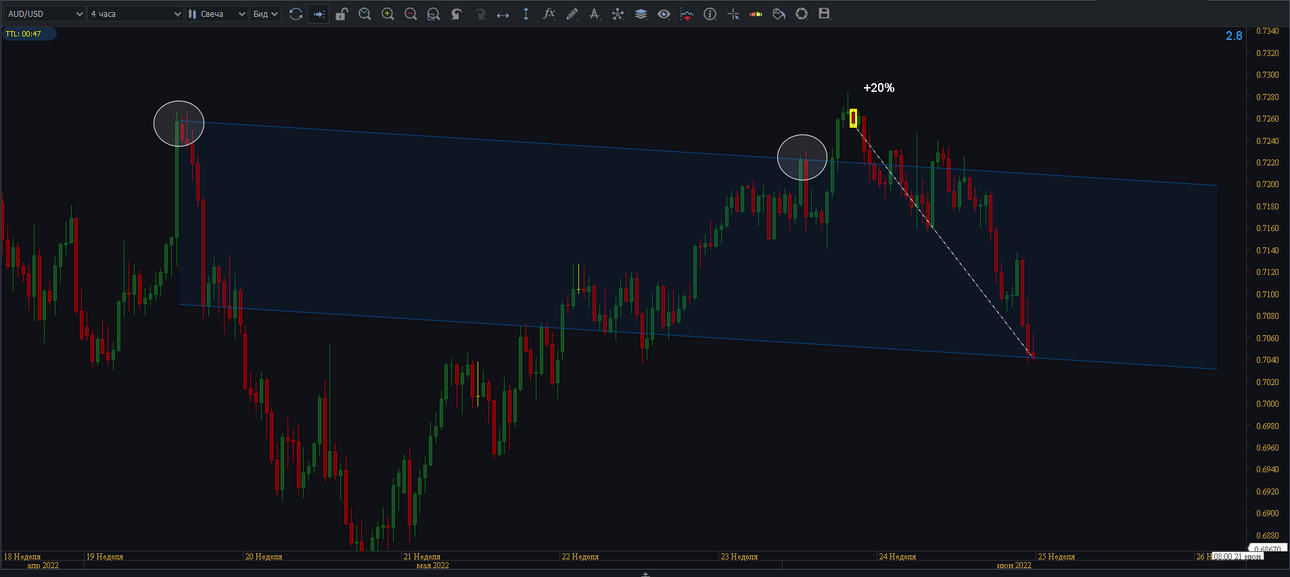Click the мая 2022 month label

click(434, 566)
